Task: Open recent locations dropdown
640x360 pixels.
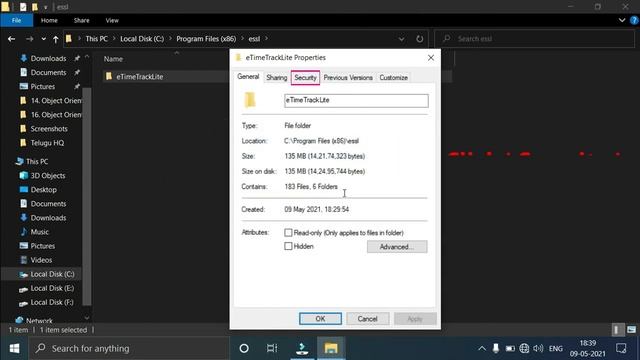Action: point(43,39)
